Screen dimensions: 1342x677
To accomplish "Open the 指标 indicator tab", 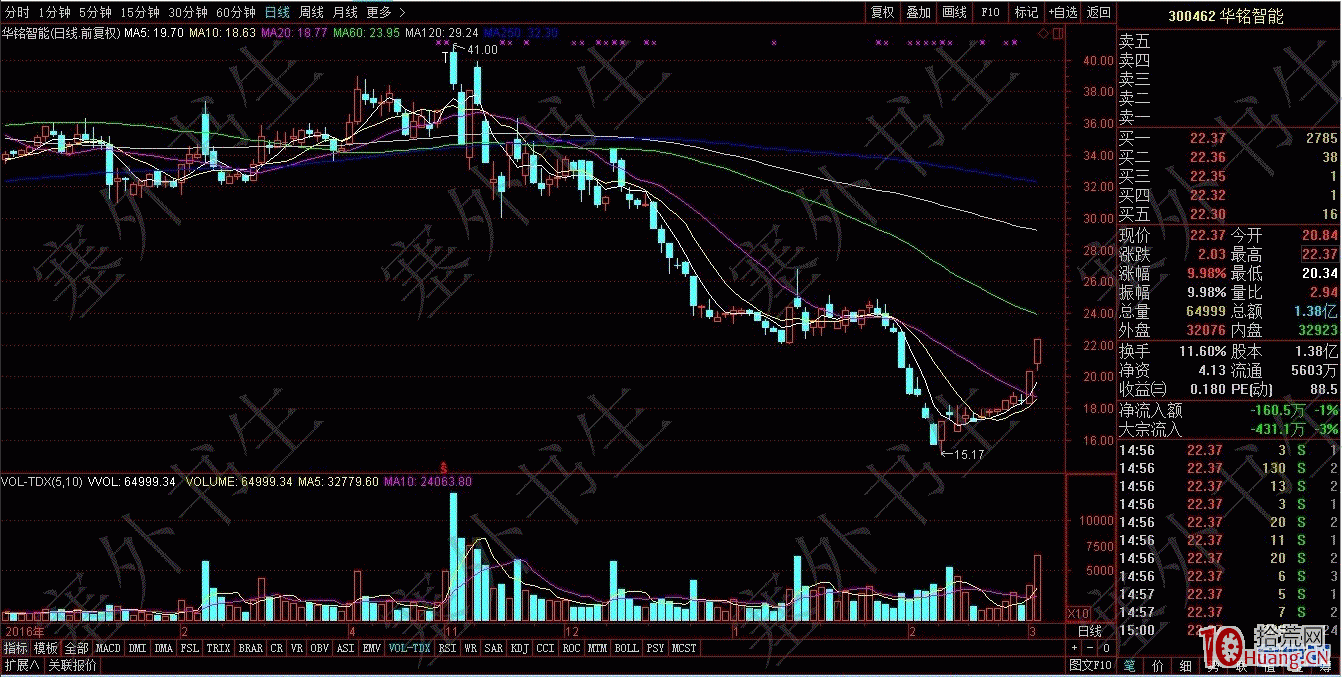I will pyautogui.click(x=15, y=648).
